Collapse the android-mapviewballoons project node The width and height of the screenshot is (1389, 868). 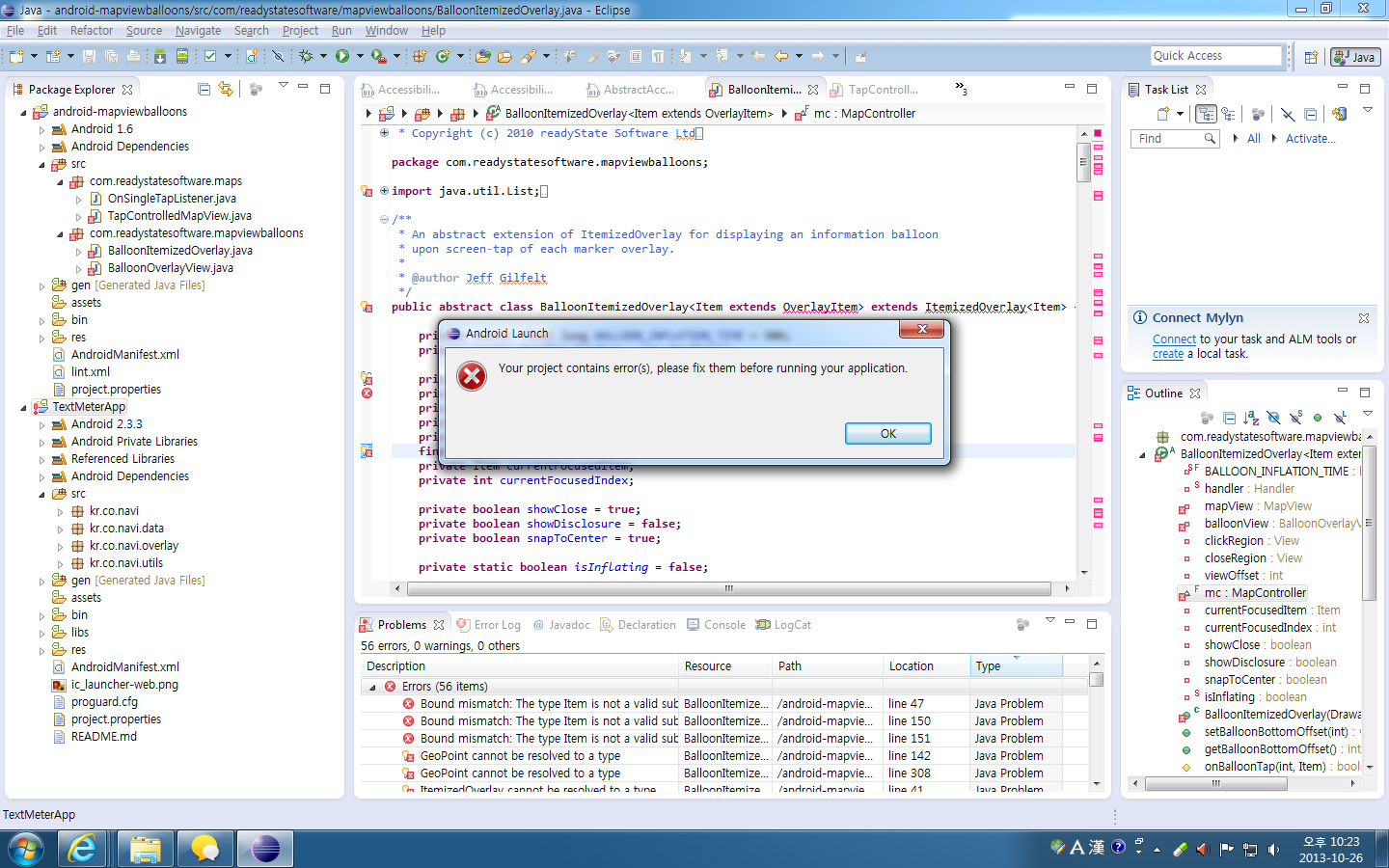[x=24, y=112]
